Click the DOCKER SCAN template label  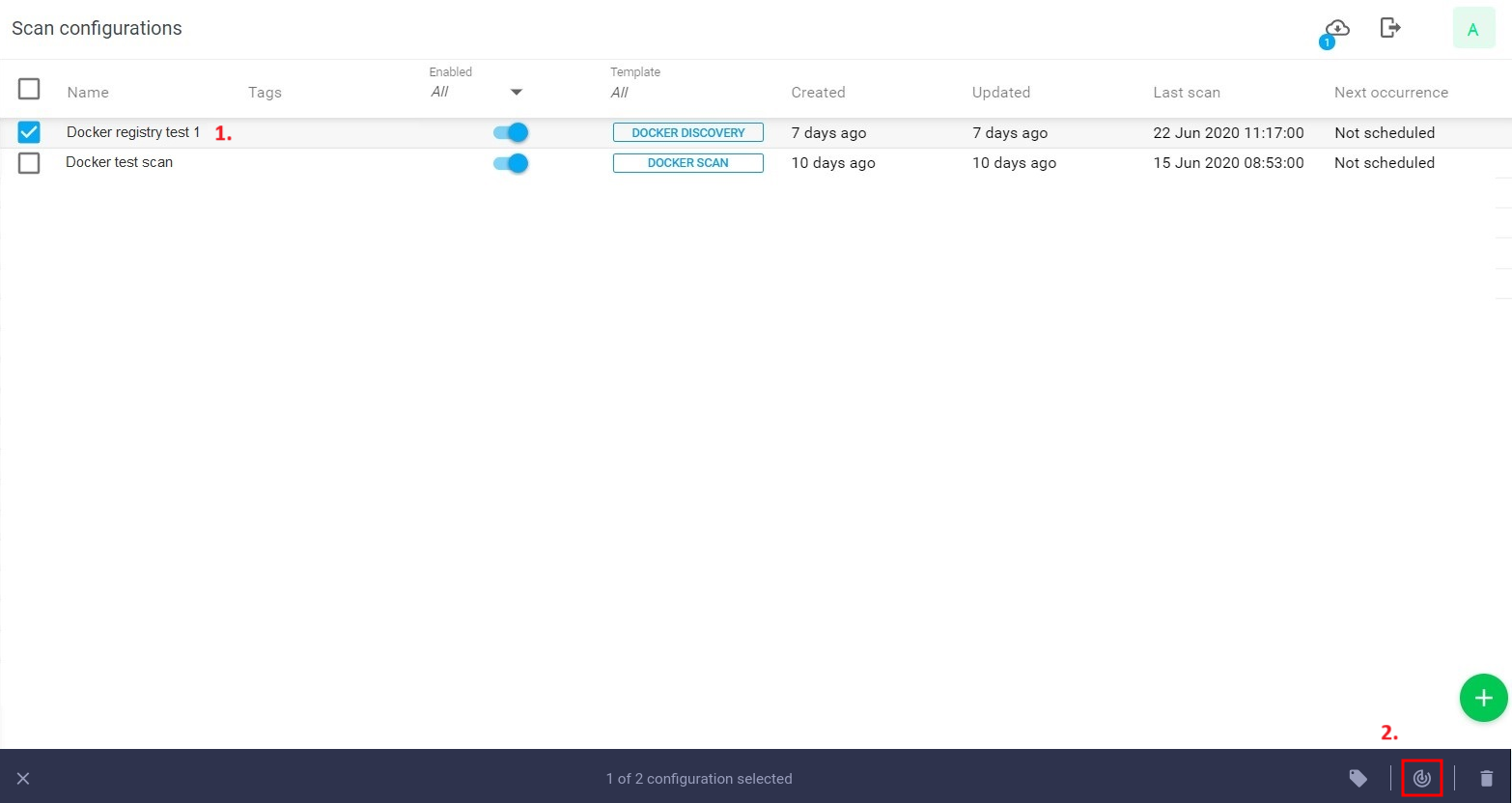tap(687, 162)
